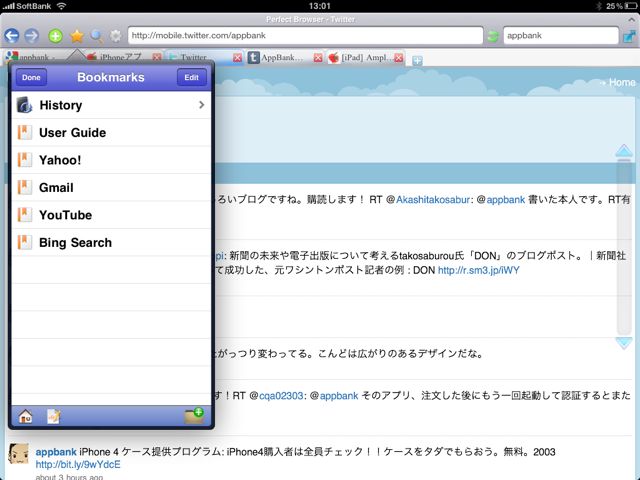The image size is (640, 480).
Task: Open the Home link on Twitter page
Action: coord(622,82)
